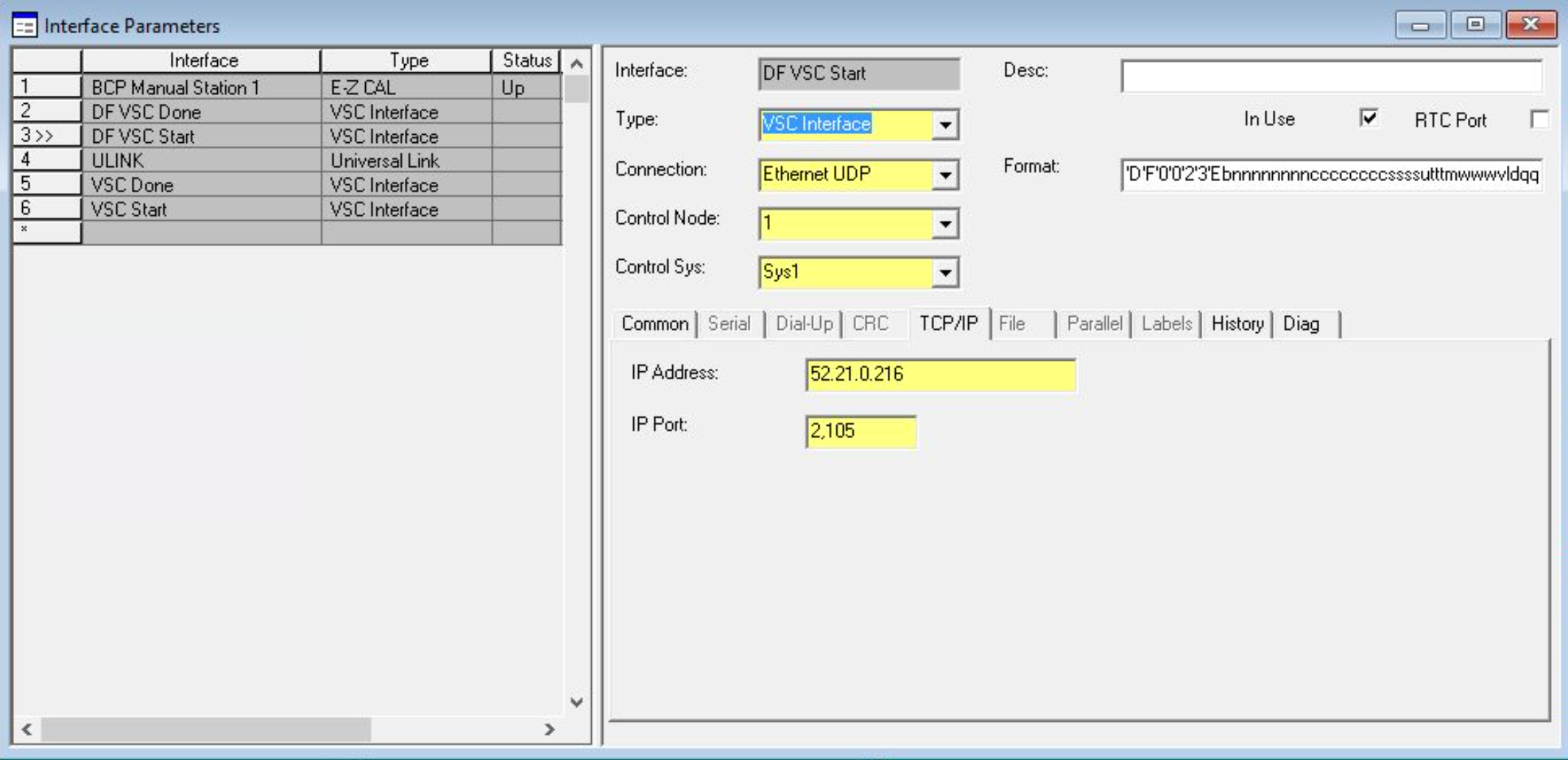Viewport: 1568px width, 760px height.
Task: Select the BCP Manual Station 1 row
Action: 175,88
